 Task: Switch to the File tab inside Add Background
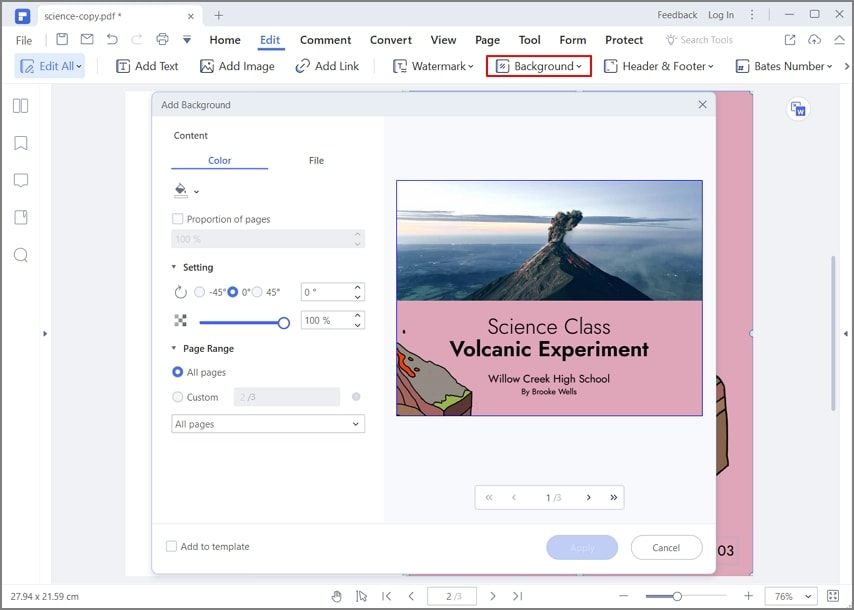(x=316, y=160)
